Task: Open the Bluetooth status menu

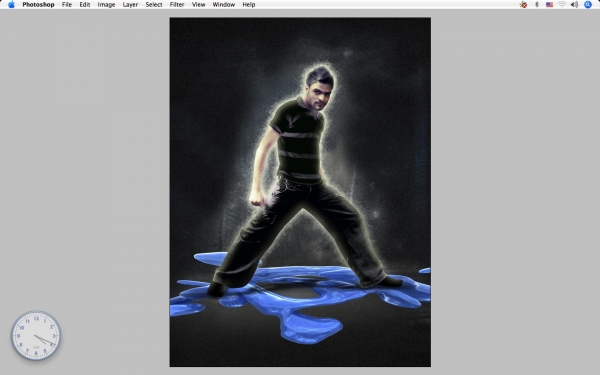Action: [537, 5]
